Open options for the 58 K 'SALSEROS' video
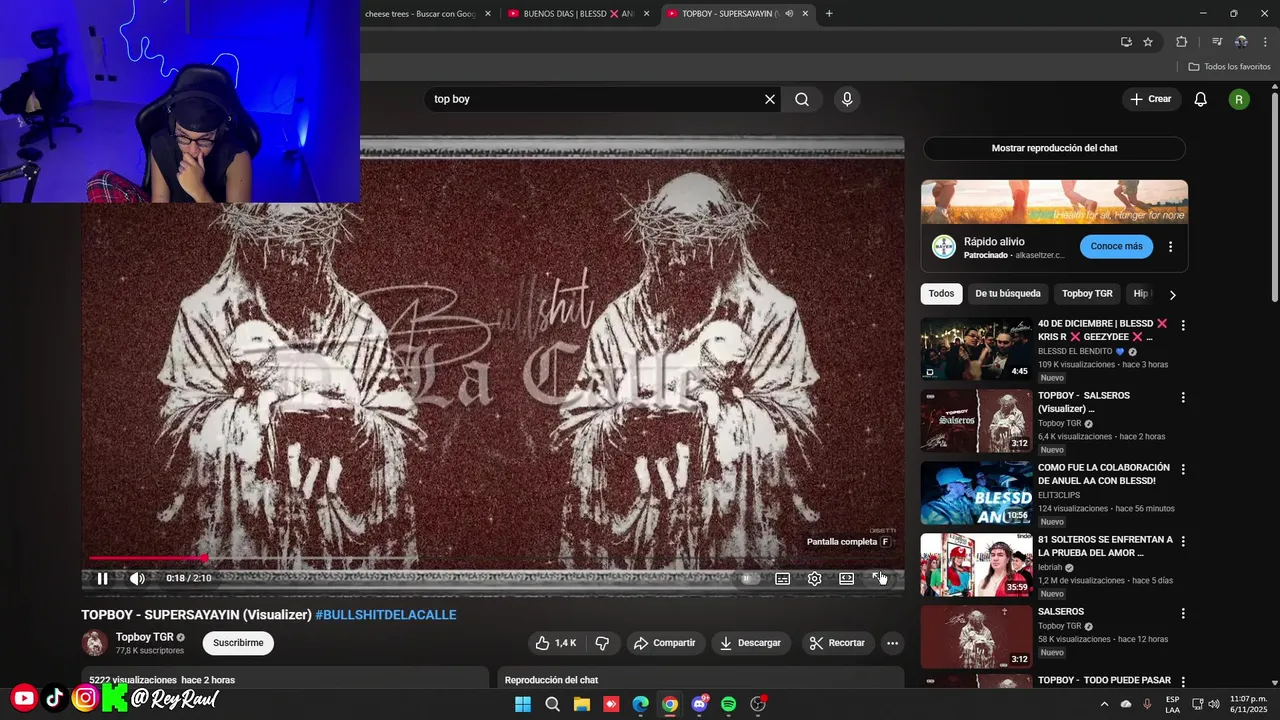Screen dimensions: 1280x720 [x=1183, y=613]
